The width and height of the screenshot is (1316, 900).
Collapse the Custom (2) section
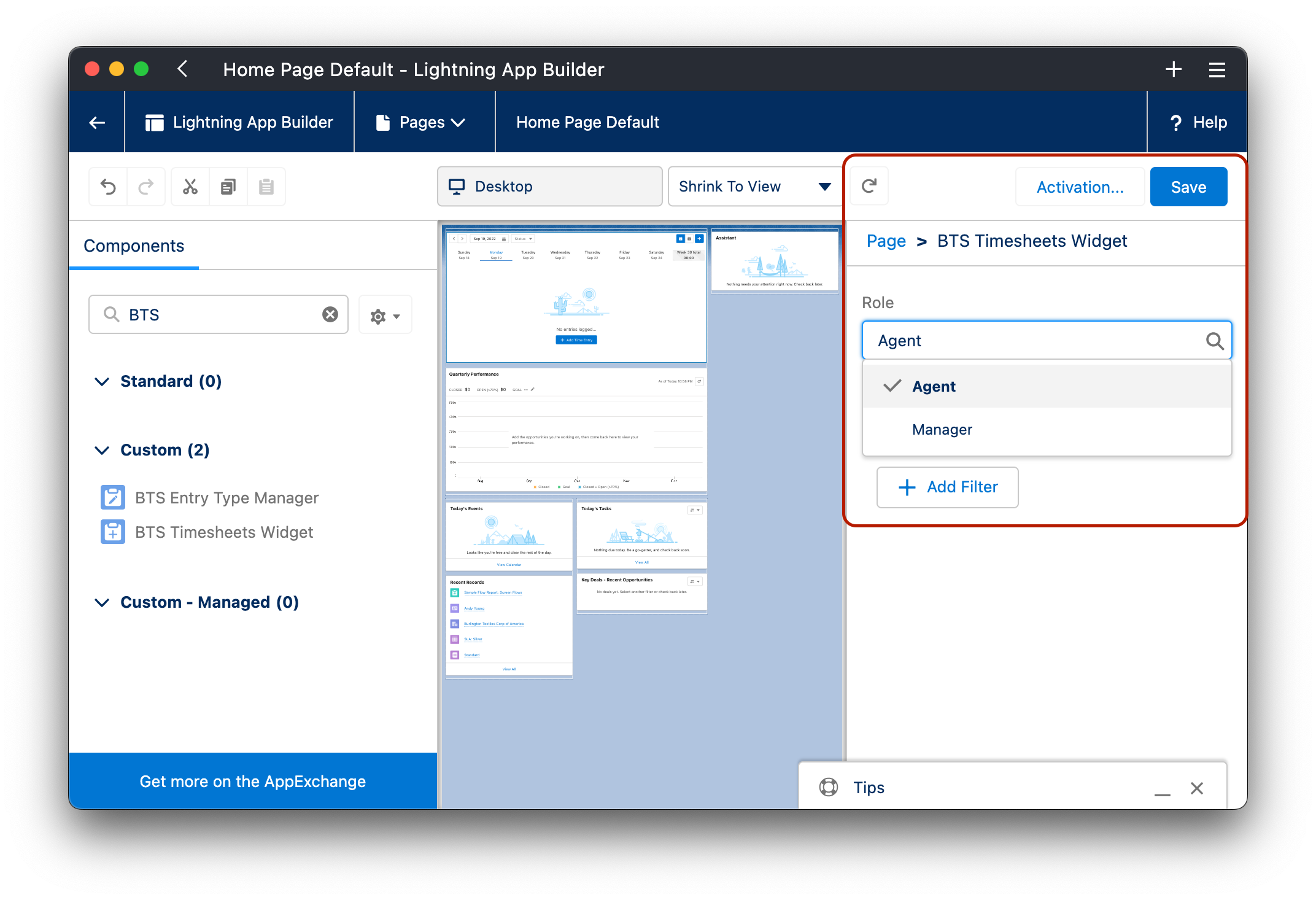coord(102,450)
